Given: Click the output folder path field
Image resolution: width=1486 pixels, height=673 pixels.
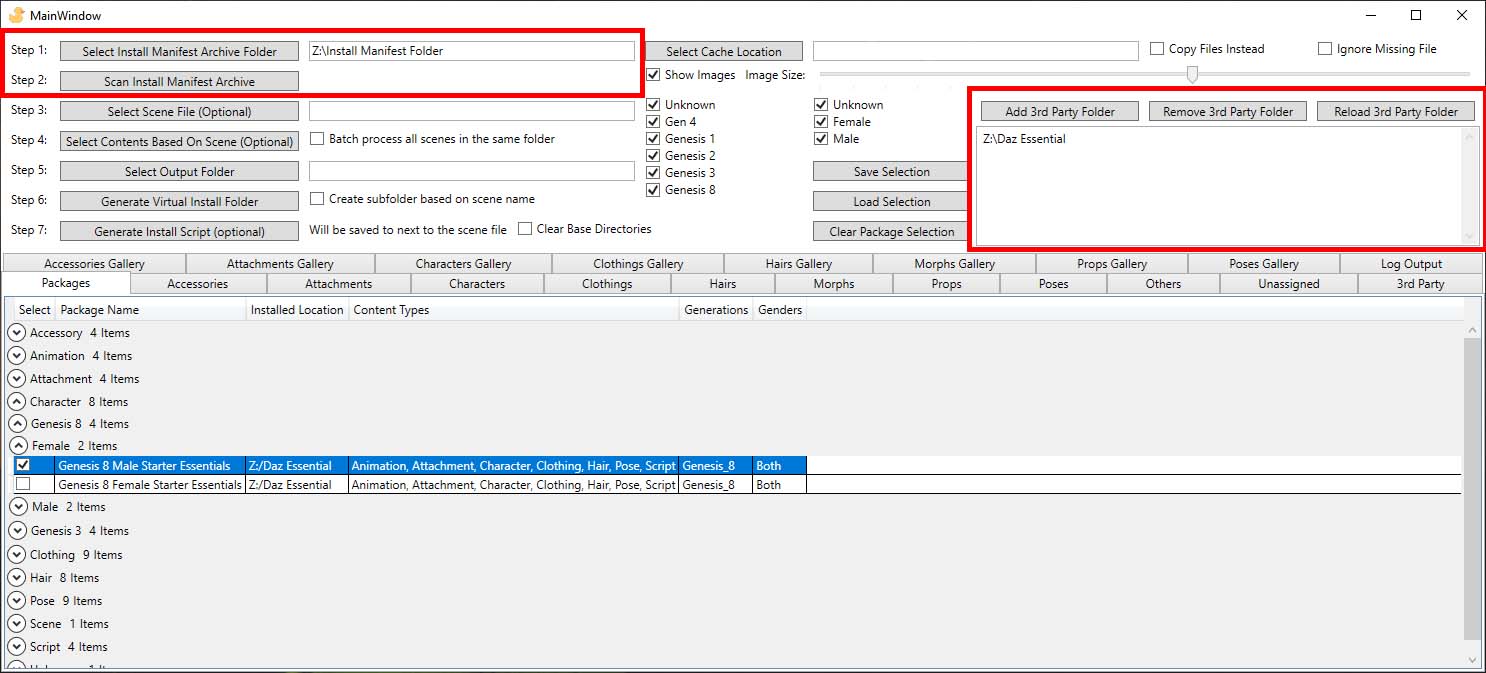Looking at the screenshot, I should (x=472, y=170).
